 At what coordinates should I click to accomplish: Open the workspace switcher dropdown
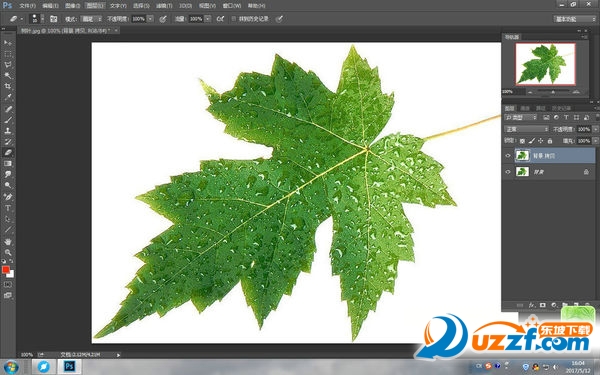575,19
